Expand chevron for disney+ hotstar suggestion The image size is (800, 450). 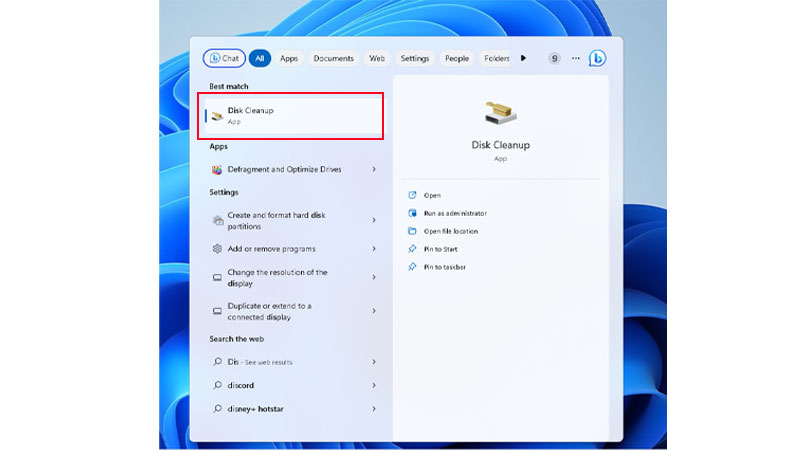pyautogui.click(x=374, y=409)
